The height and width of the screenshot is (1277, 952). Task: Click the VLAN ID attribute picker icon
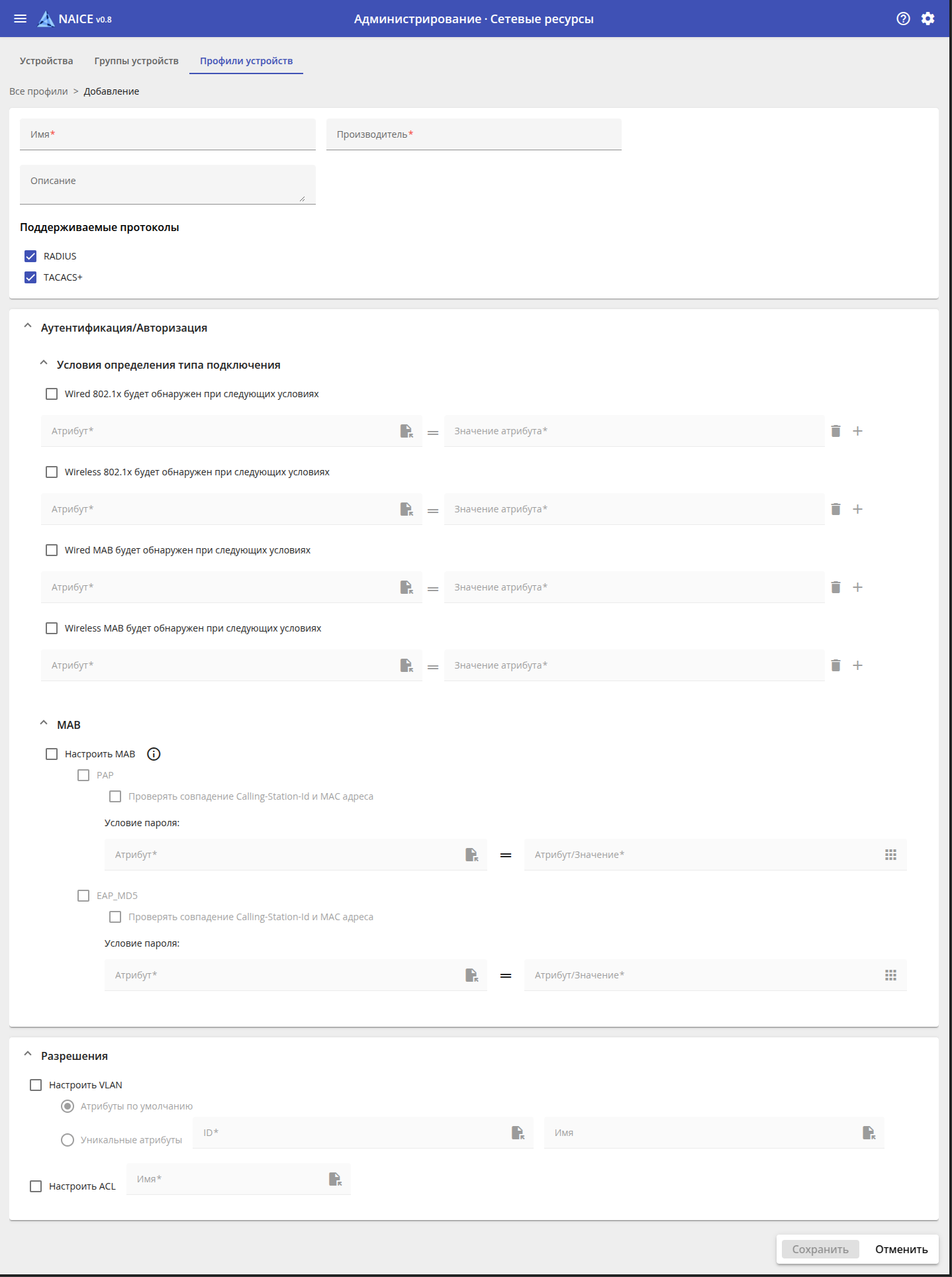click(x=518, y=1133)
